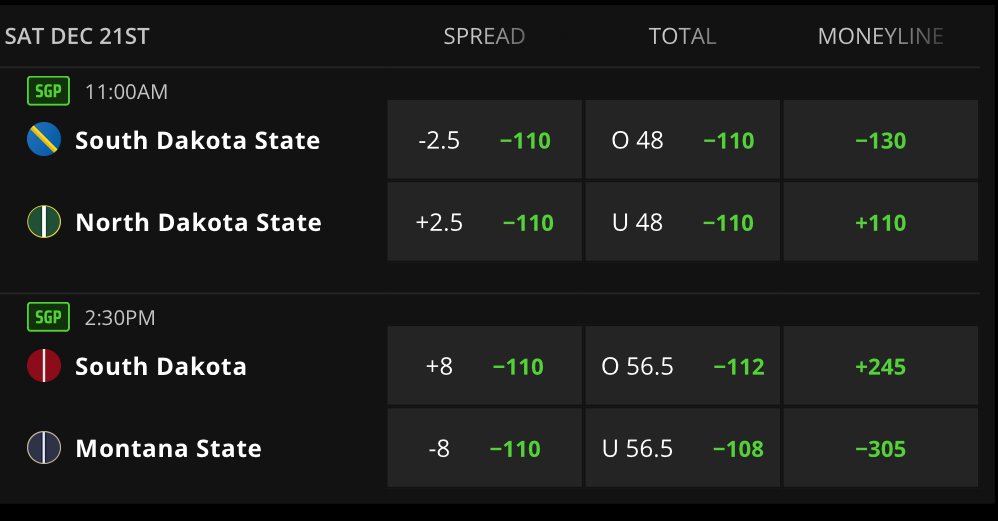Open SGP badge for 2:30PM game
The image size is (998, 521).
(48, 317)
